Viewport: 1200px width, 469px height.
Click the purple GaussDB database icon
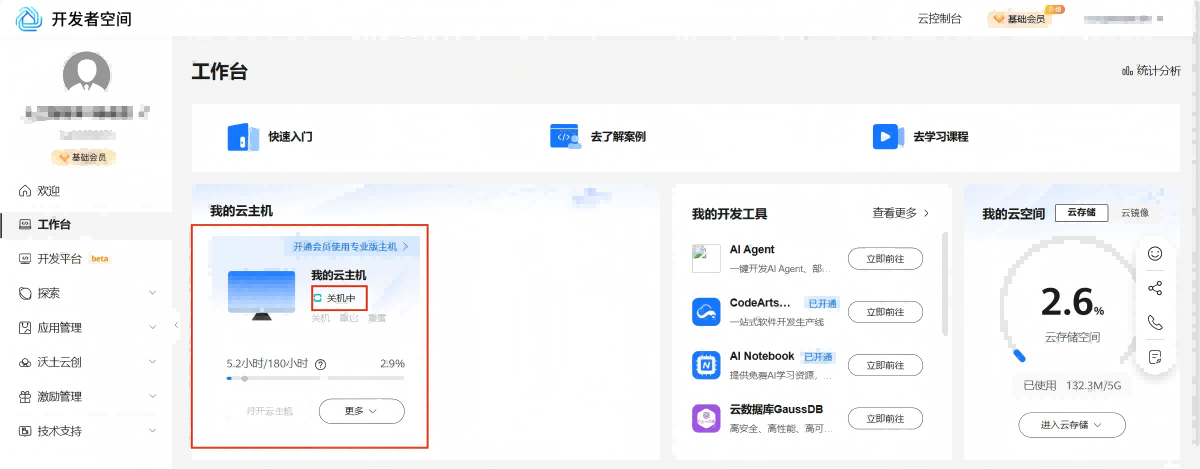pyautogui.click(x=706, y=418)
